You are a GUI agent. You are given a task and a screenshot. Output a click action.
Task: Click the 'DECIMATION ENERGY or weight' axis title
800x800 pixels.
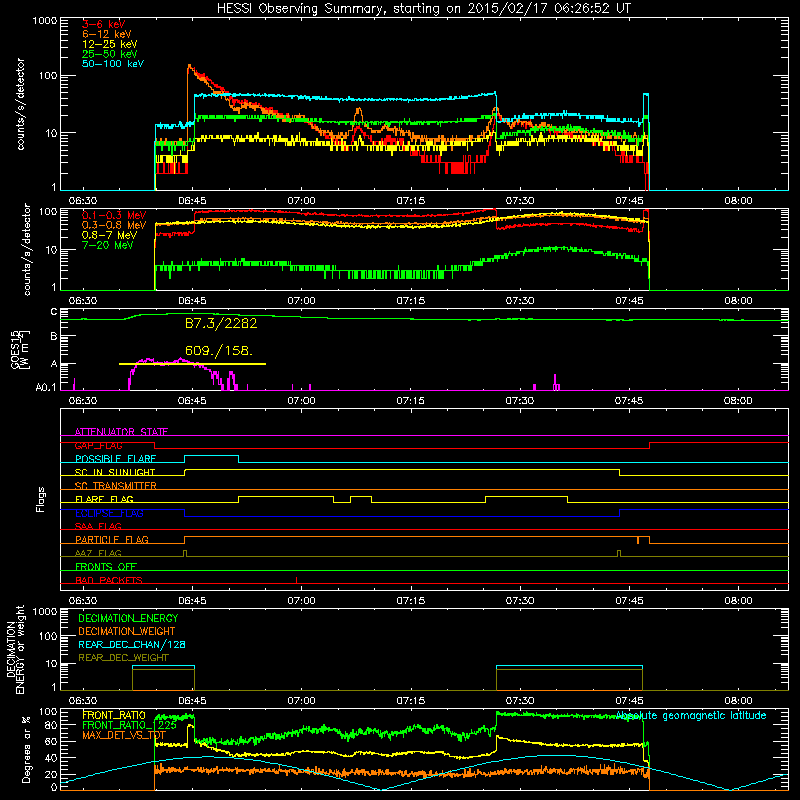coord(15,649)
